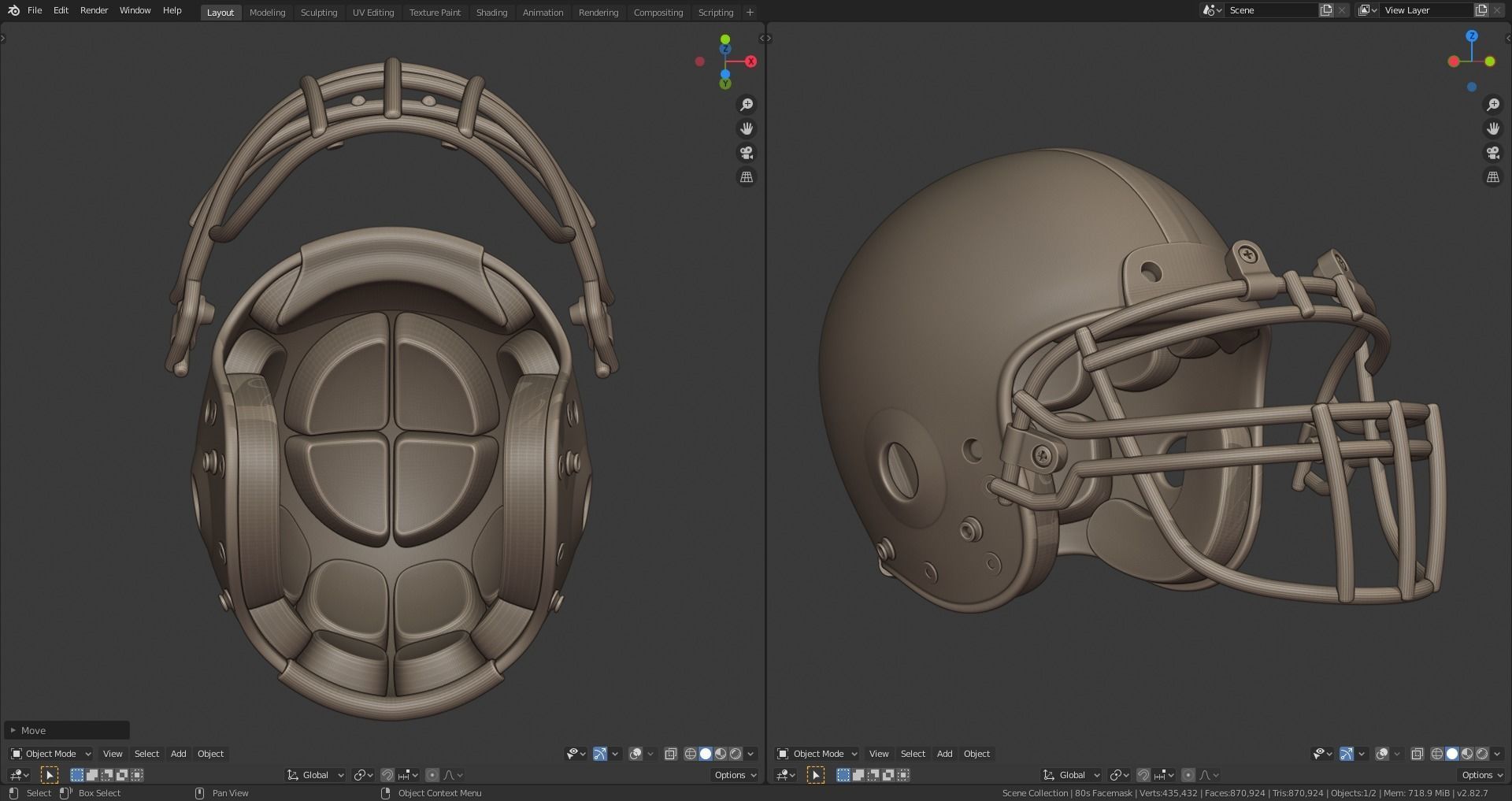The height and width of the screenshot is (801, 1512).
Task: Click red X axis on left viewport gizmo
Action: click(x=750, y=61)
